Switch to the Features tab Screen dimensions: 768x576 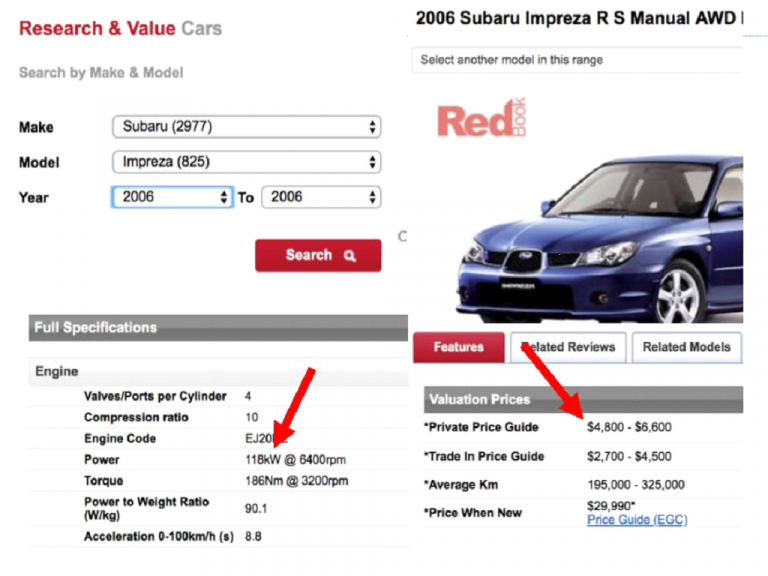458,347
